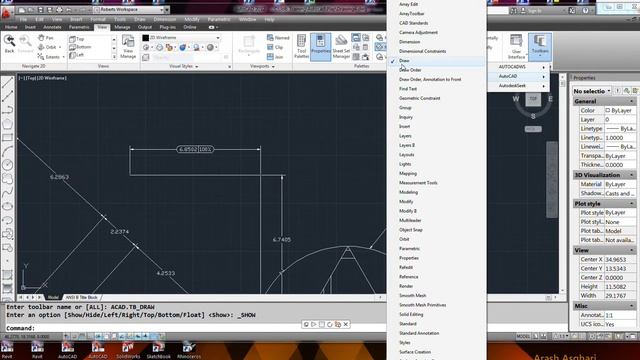Open the Annotate ribbon tab
Viewport: 640px width, 360px height.
point(52,27)
